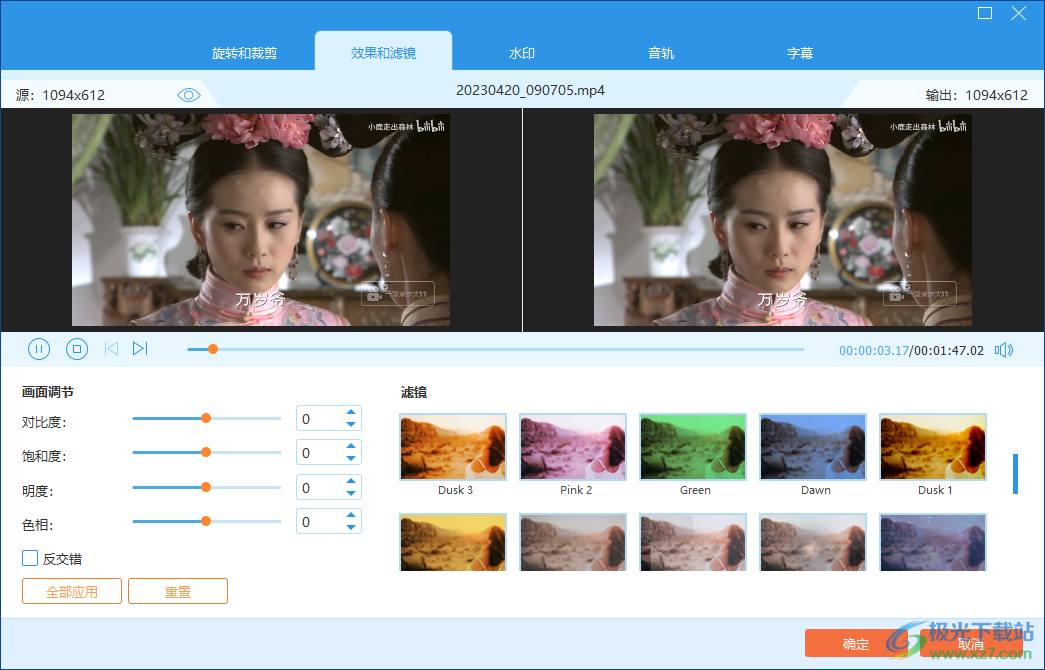The image size is (1045, 670).
Task: Step to the previous frame
Action: pyautogui.click(x=111, y=349)
